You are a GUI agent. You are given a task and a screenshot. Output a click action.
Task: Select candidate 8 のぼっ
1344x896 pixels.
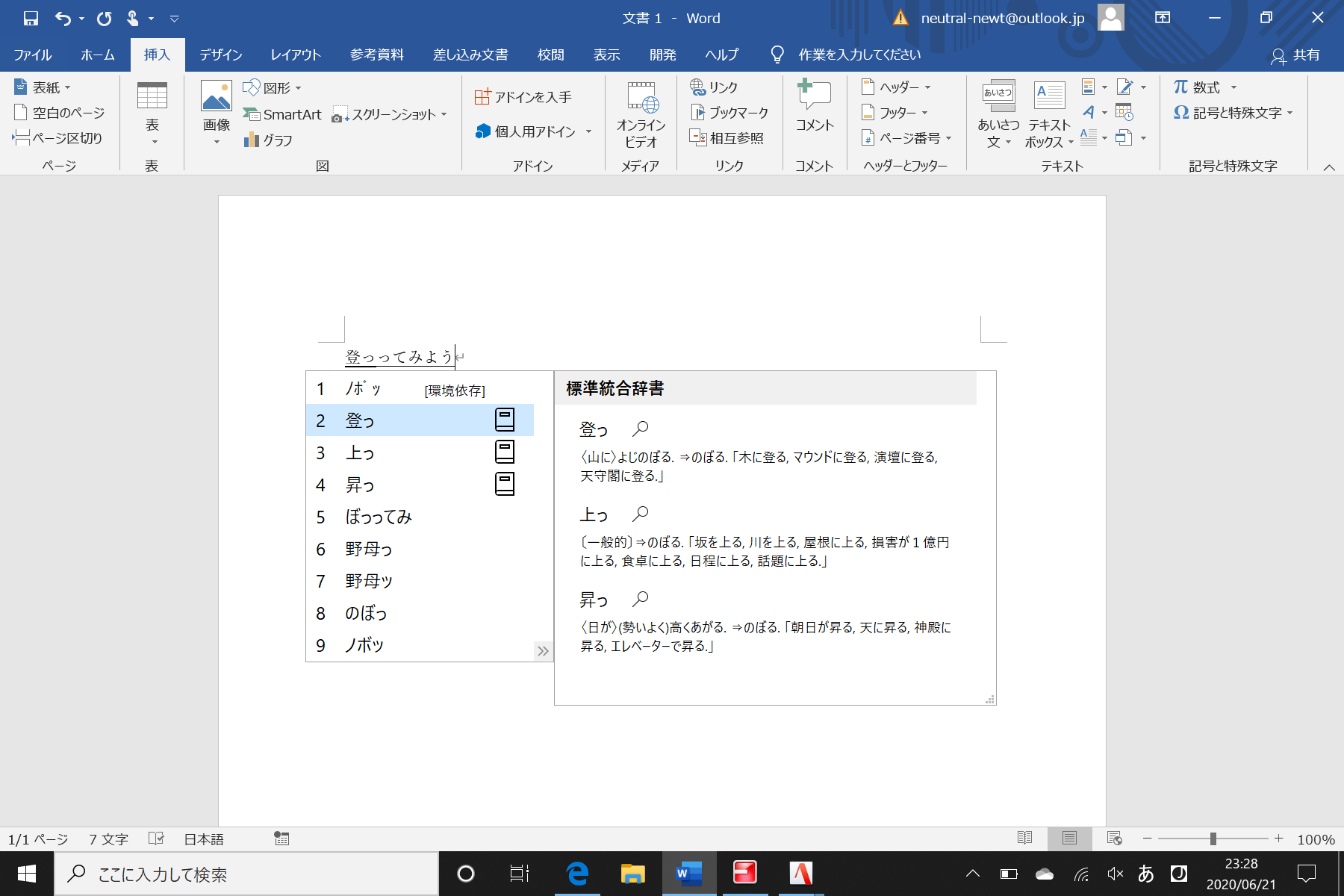420,613
